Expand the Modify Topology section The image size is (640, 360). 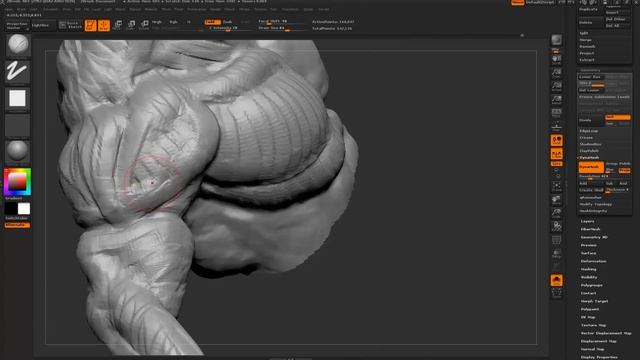pyautogui.click(x=596, y=204)
